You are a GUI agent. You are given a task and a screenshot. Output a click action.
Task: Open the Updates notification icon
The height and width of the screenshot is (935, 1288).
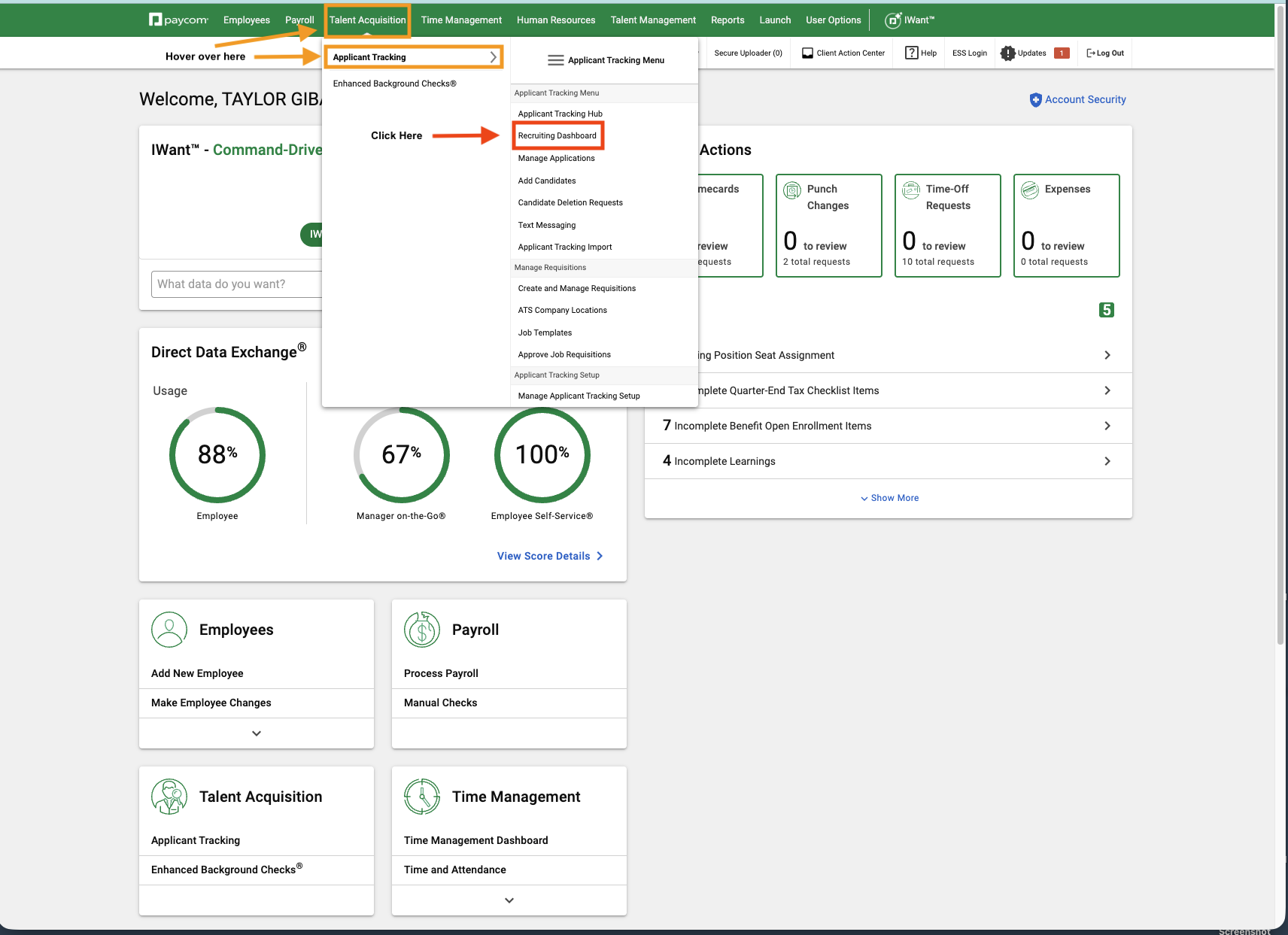[x=1008, y=53]
